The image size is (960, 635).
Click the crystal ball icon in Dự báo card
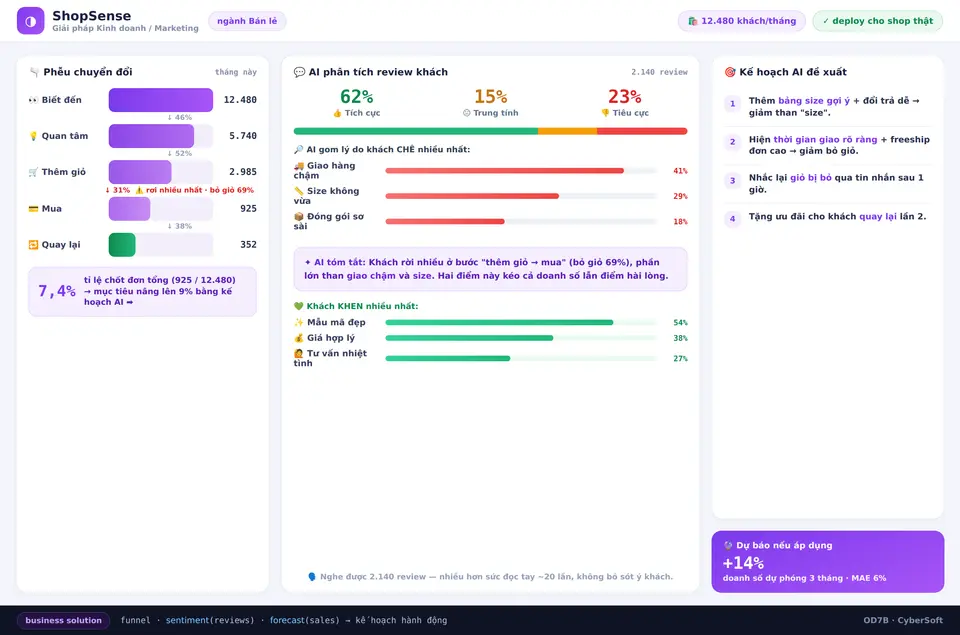(728, 546)
